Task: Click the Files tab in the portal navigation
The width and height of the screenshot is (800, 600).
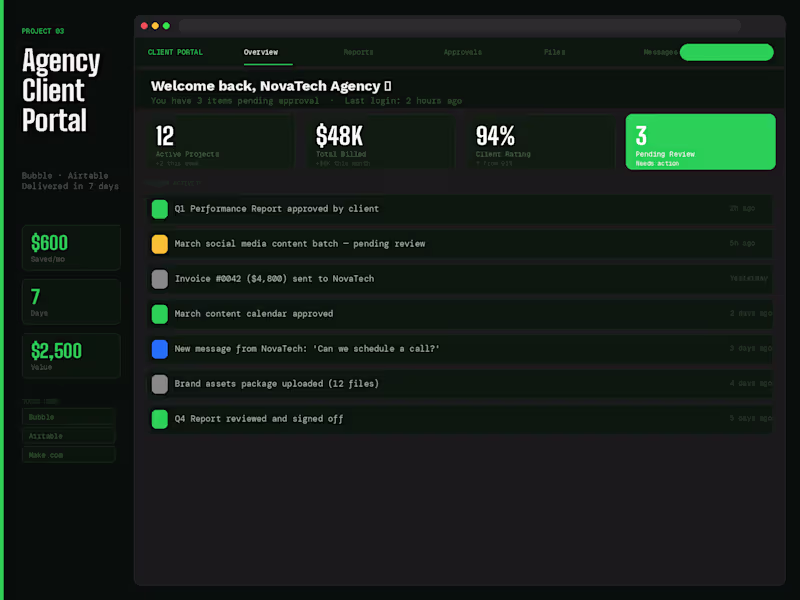Action: (554, 52)
